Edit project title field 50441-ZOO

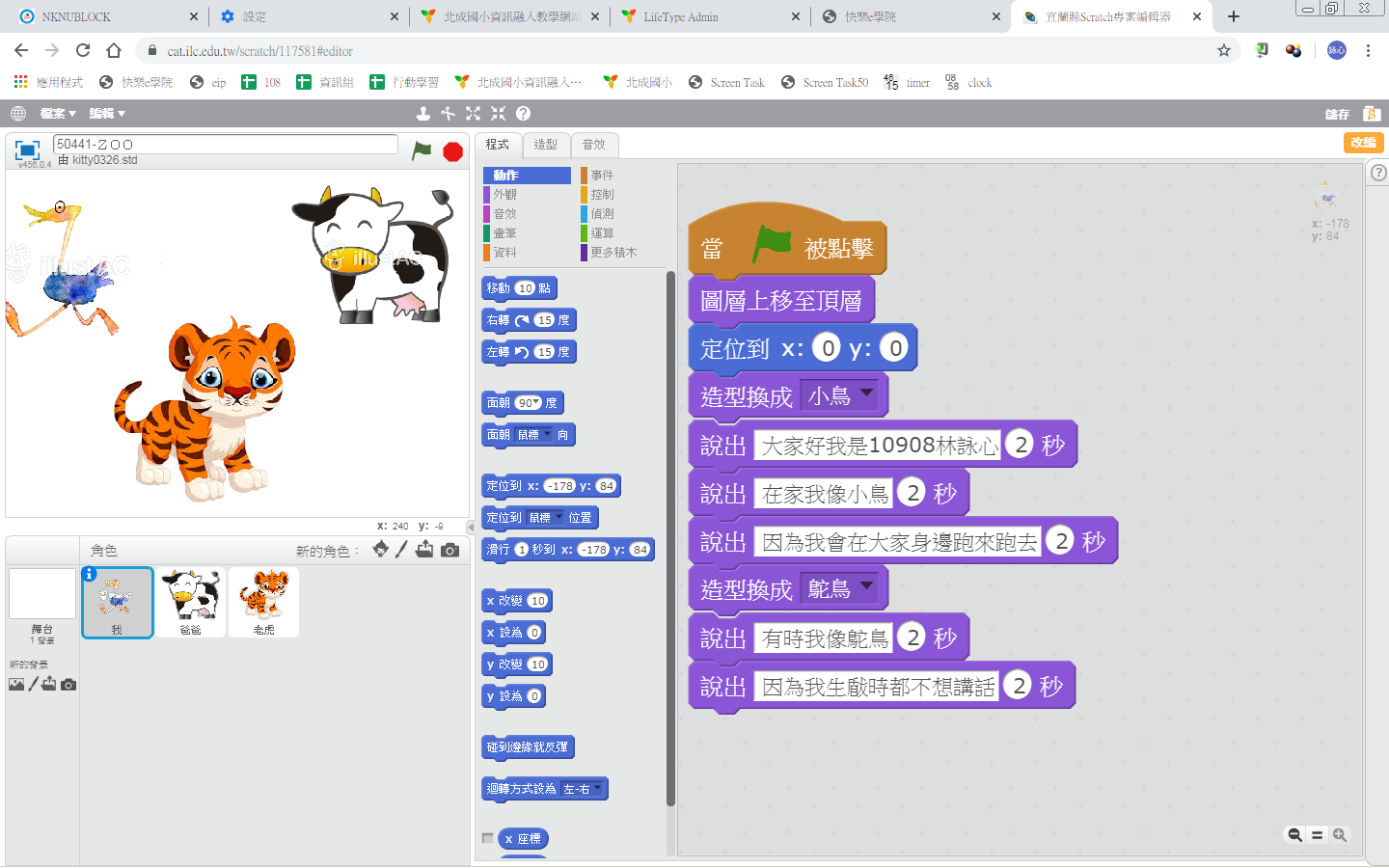pos(226,144)
